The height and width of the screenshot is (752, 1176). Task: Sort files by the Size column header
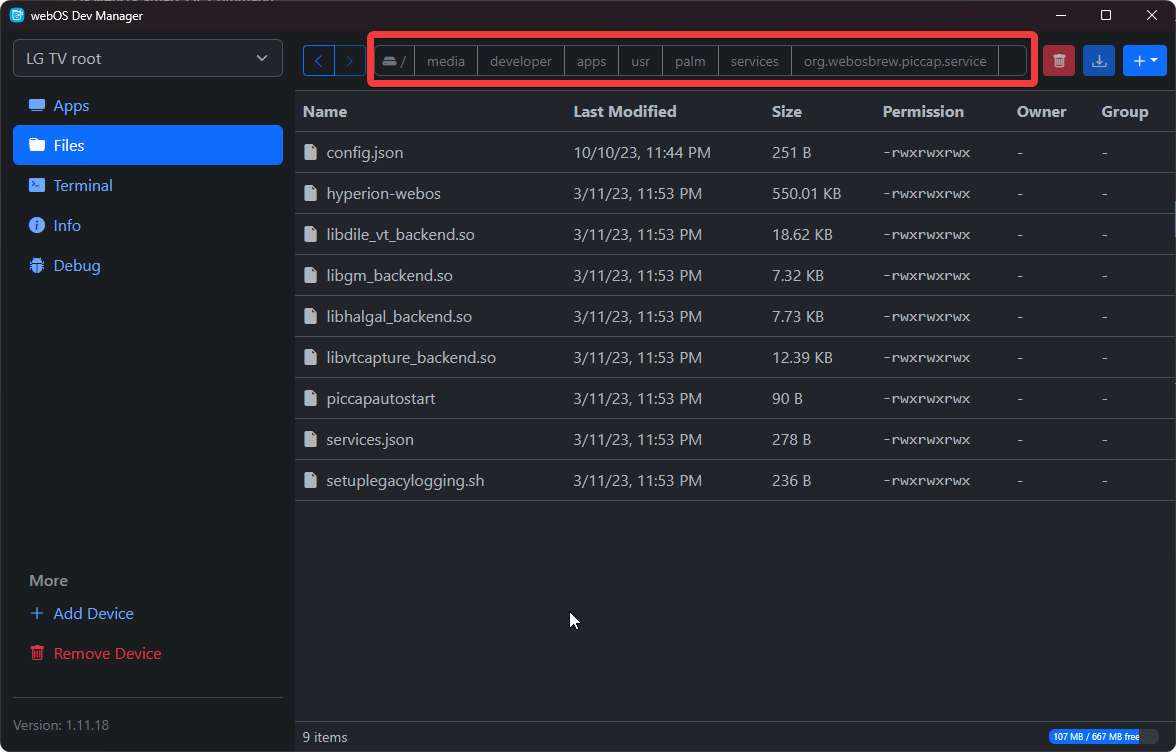tap(787, 111)
